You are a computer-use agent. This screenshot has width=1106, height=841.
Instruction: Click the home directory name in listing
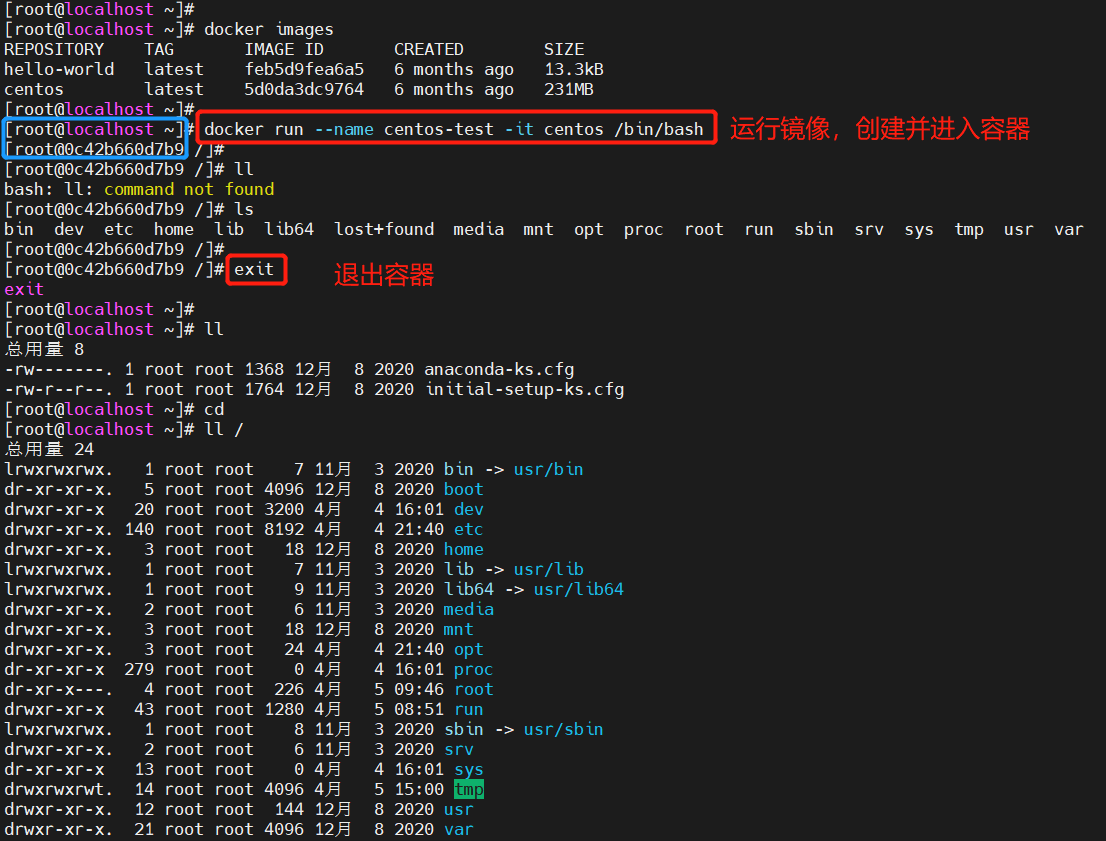coord(463,550)
